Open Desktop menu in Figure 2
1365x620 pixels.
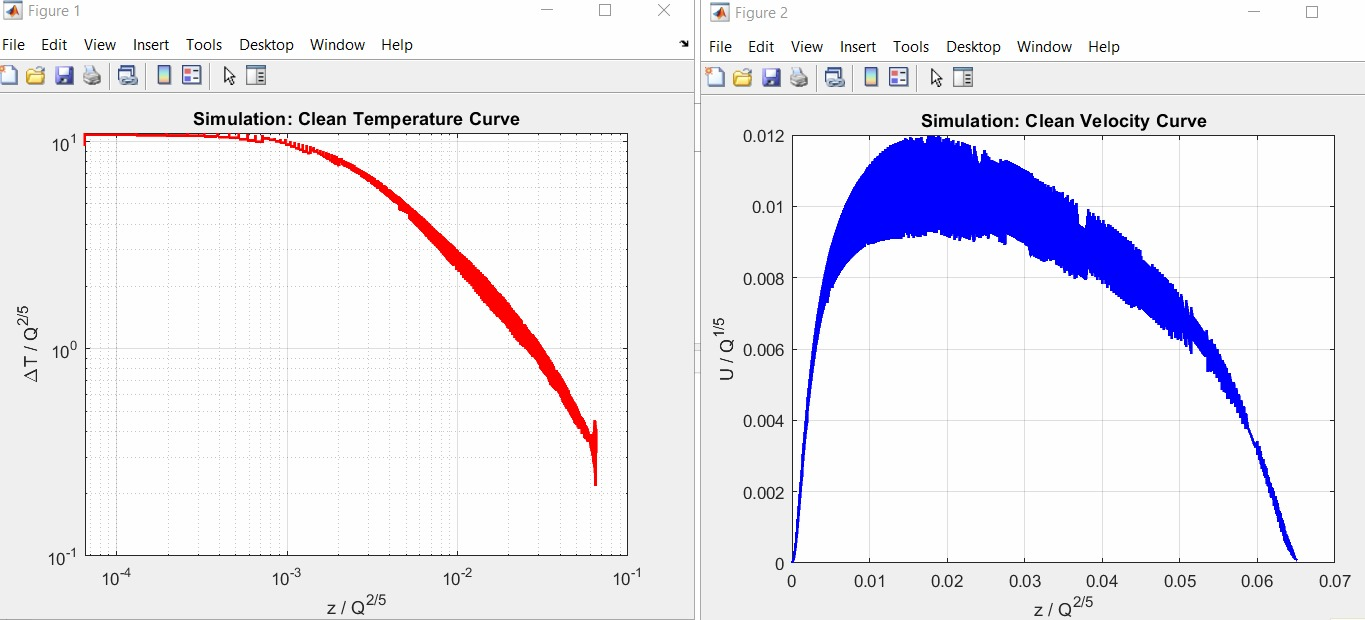click(974, 47)
